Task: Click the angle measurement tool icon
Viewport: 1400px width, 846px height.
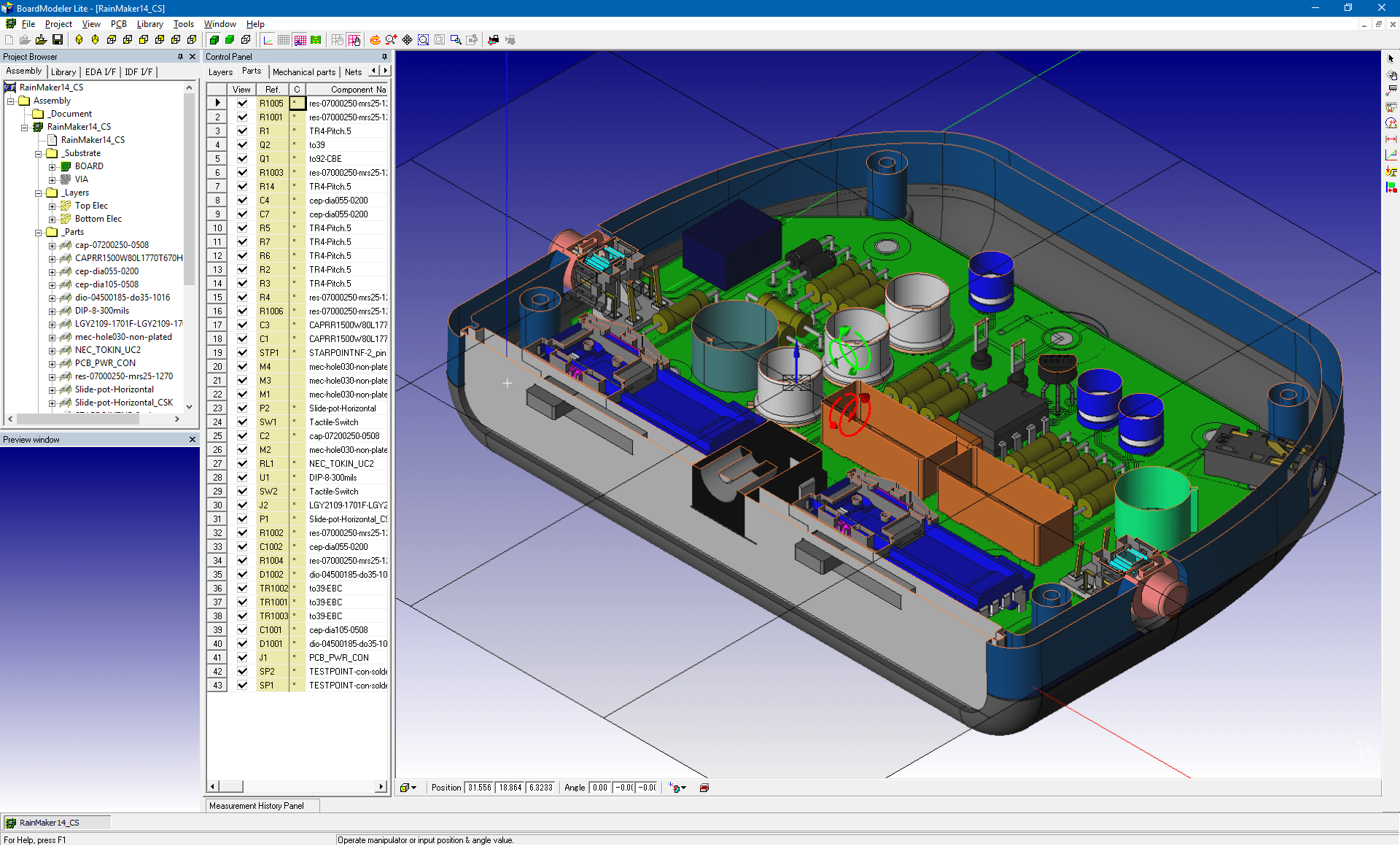Action: coord(1391,155)
